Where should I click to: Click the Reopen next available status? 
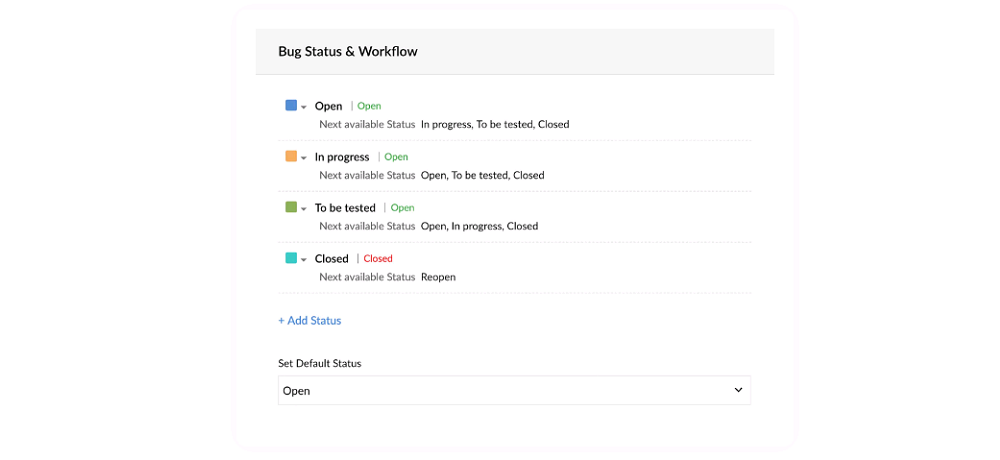tap(438, 277)
